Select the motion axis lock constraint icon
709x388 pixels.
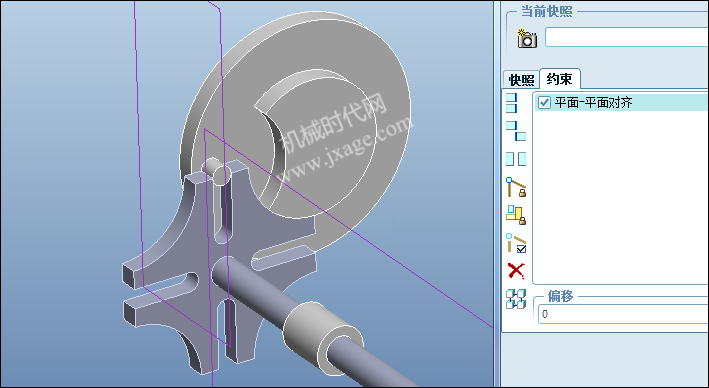(x=516, y=187)
